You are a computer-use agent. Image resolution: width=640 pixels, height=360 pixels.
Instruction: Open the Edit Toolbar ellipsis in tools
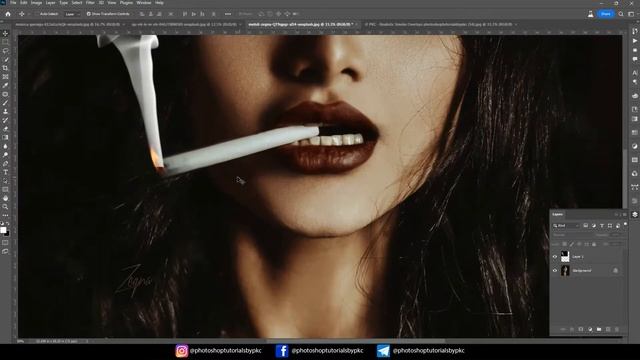click(x=5, y=215)
